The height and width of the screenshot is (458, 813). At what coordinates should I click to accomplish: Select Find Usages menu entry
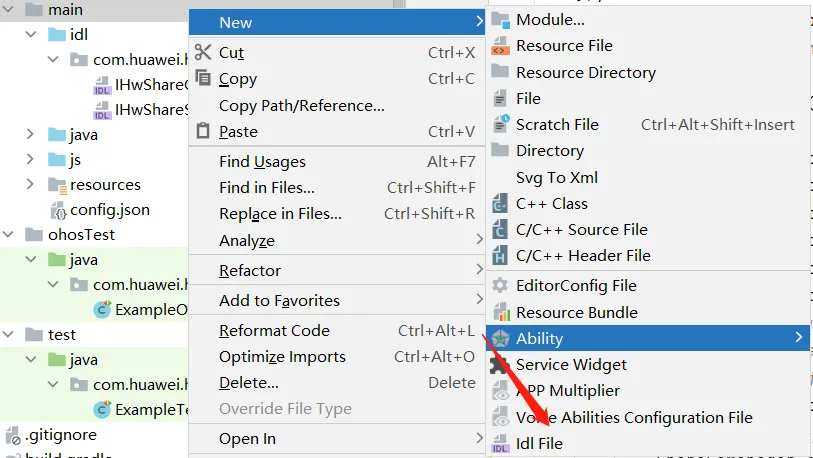click(262, 162)
